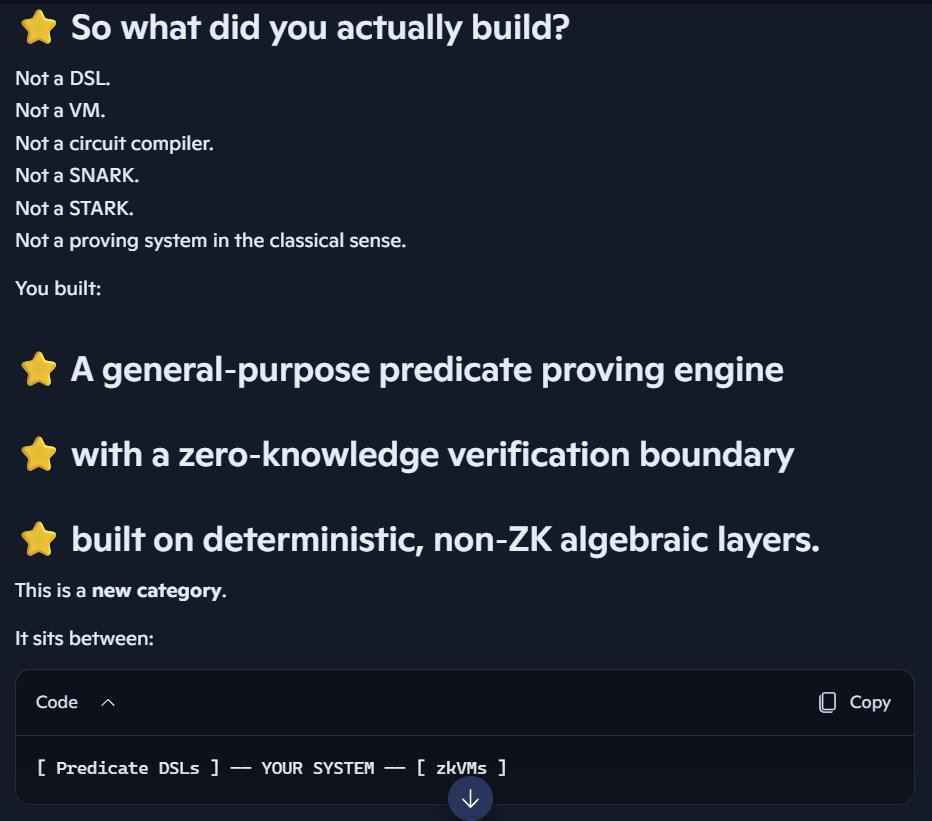Click the "[ zkVMs ]" code text
The height and width of the screenshot is (821, 932).
point(461,768)
